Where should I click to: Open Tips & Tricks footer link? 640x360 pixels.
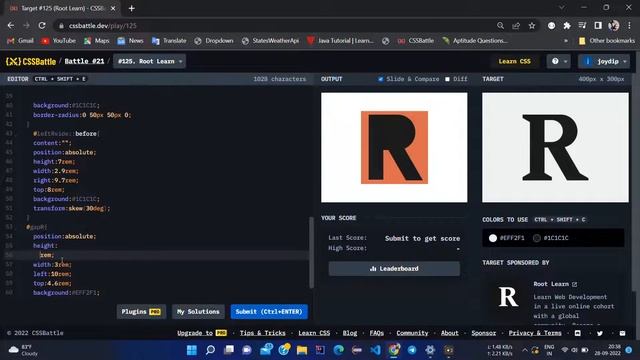tap(262, 333)
